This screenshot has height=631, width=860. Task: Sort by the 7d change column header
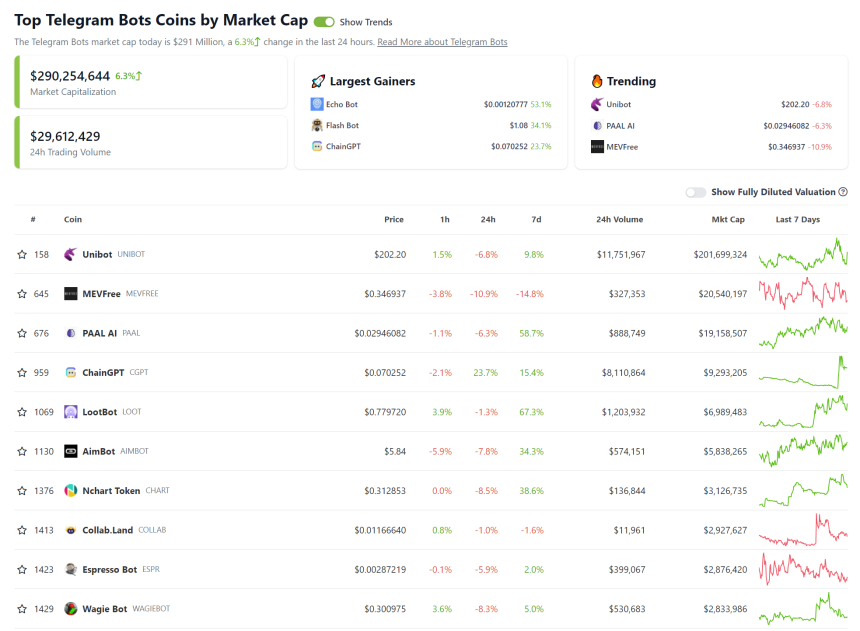click(536, 219)
